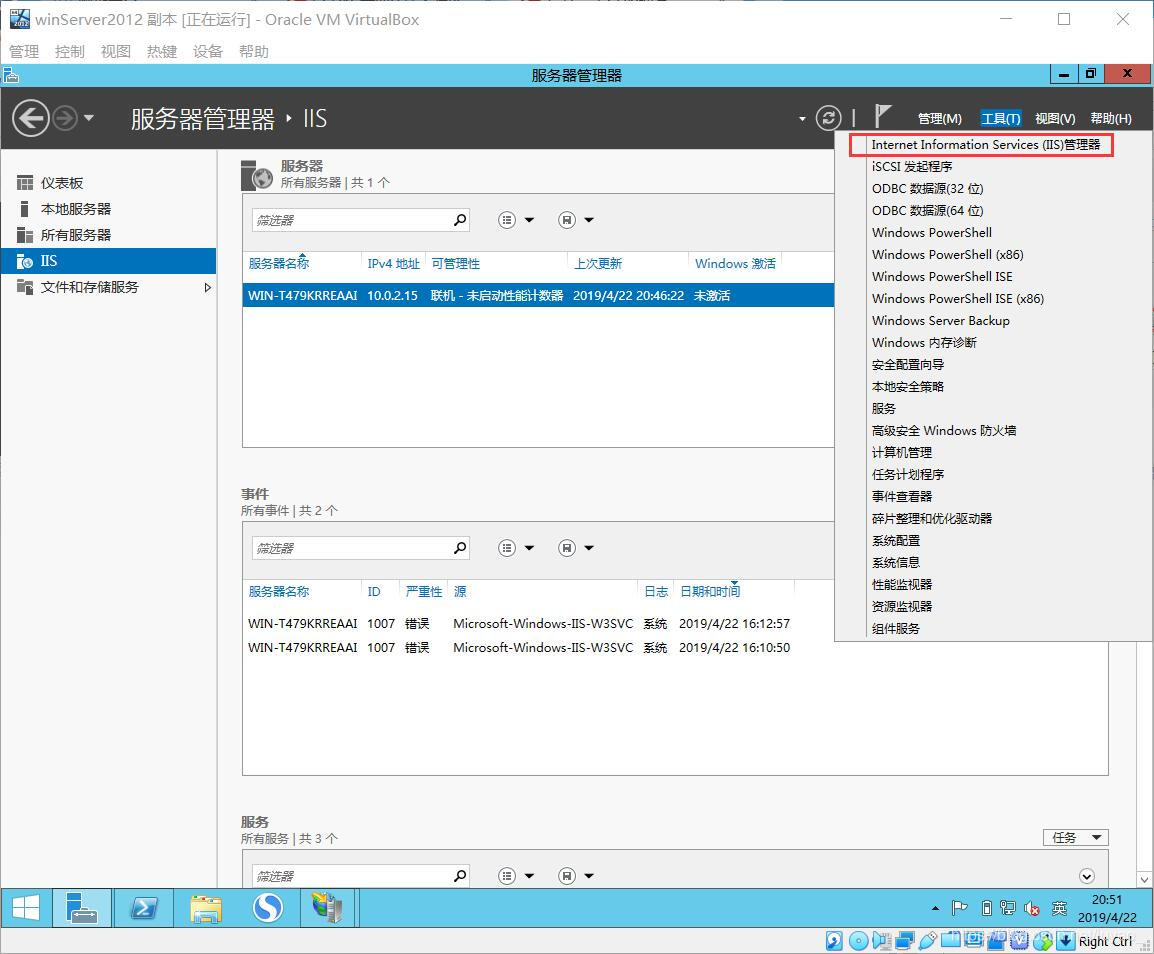
Task: Open VirtualBox 设备 menu
Action: [208, 52]
